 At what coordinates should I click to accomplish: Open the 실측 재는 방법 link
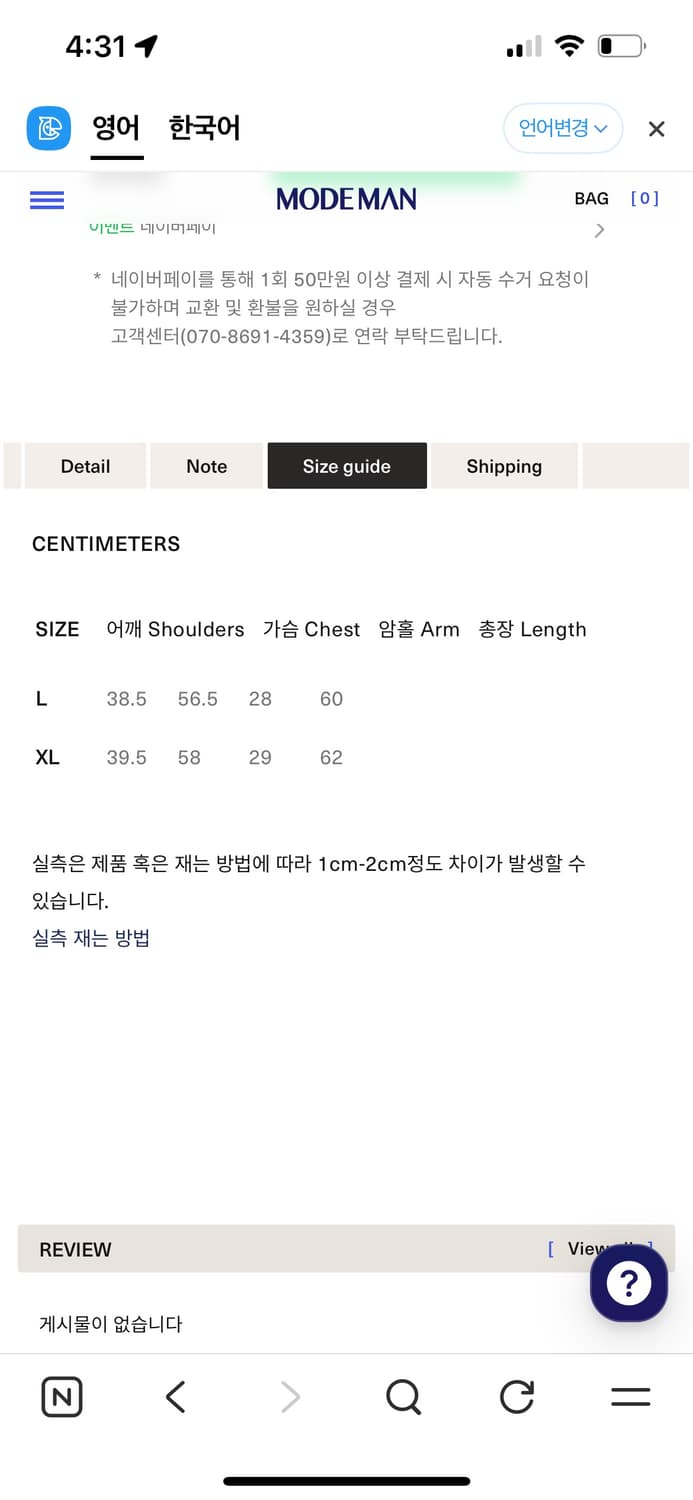(91, 940)
